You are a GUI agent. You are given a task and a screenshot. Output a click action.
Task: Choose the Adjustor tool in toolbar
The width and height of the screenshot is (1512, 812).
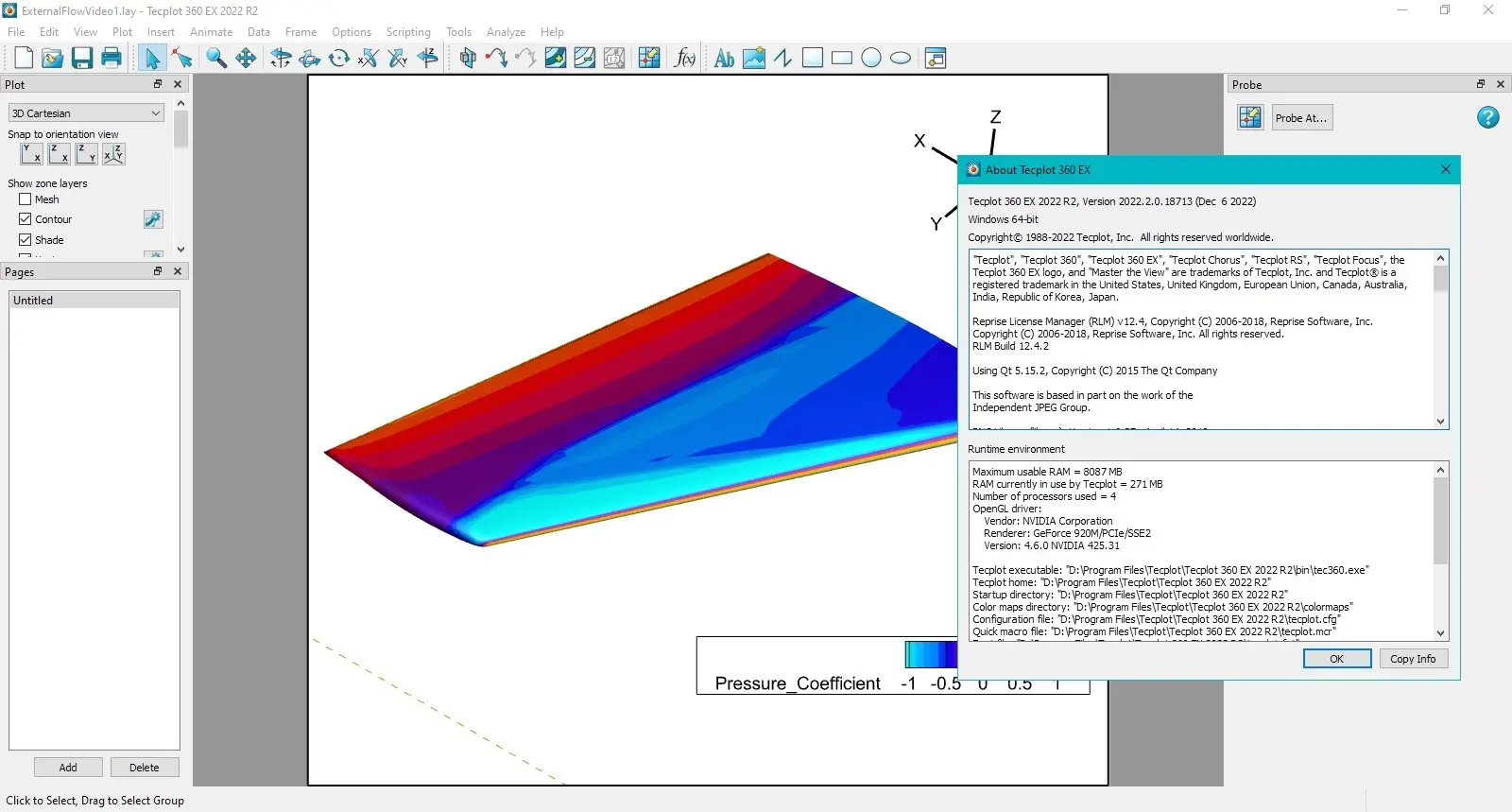[182, 59]
